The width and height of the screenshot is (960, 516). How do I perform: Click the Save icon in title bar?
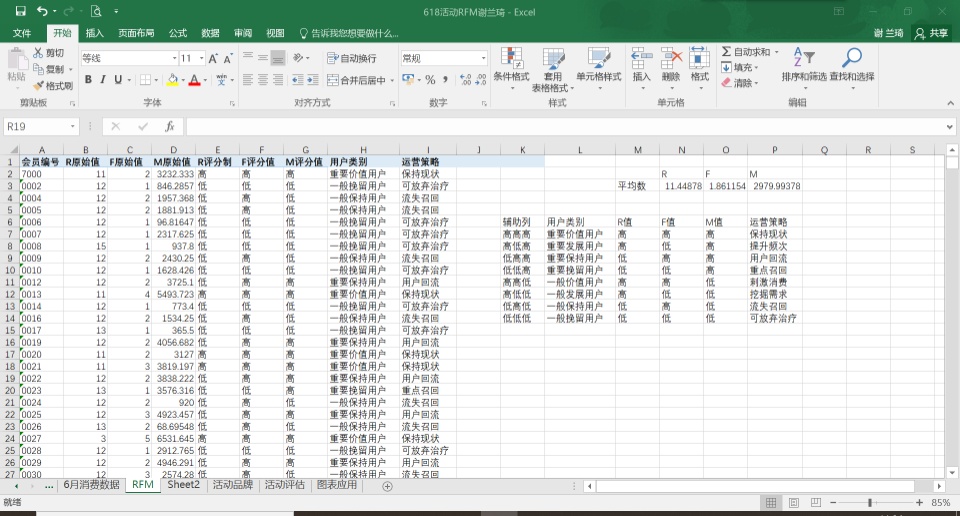pos(21,11)
